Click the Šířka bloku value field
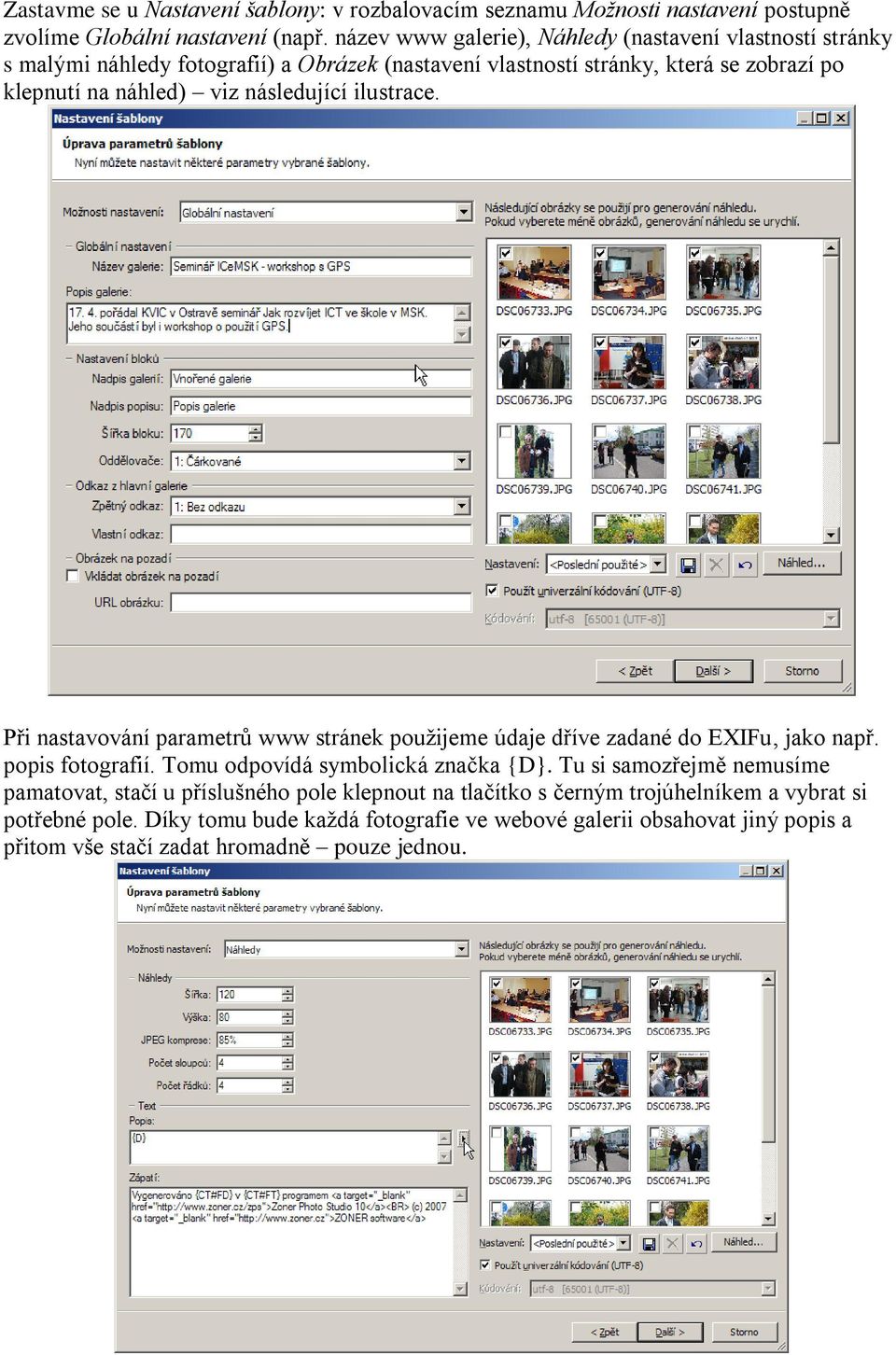 pyautogui.click(x=210, y=433)
